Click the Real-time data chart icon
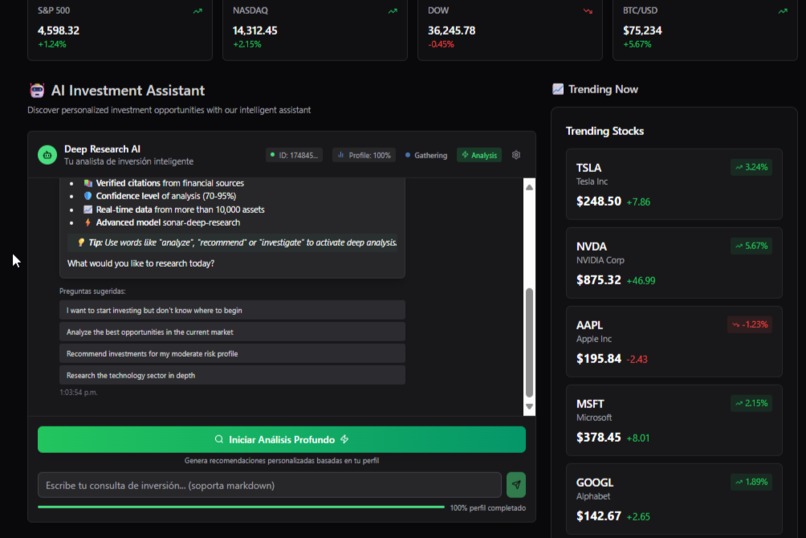 click(88, 209)
